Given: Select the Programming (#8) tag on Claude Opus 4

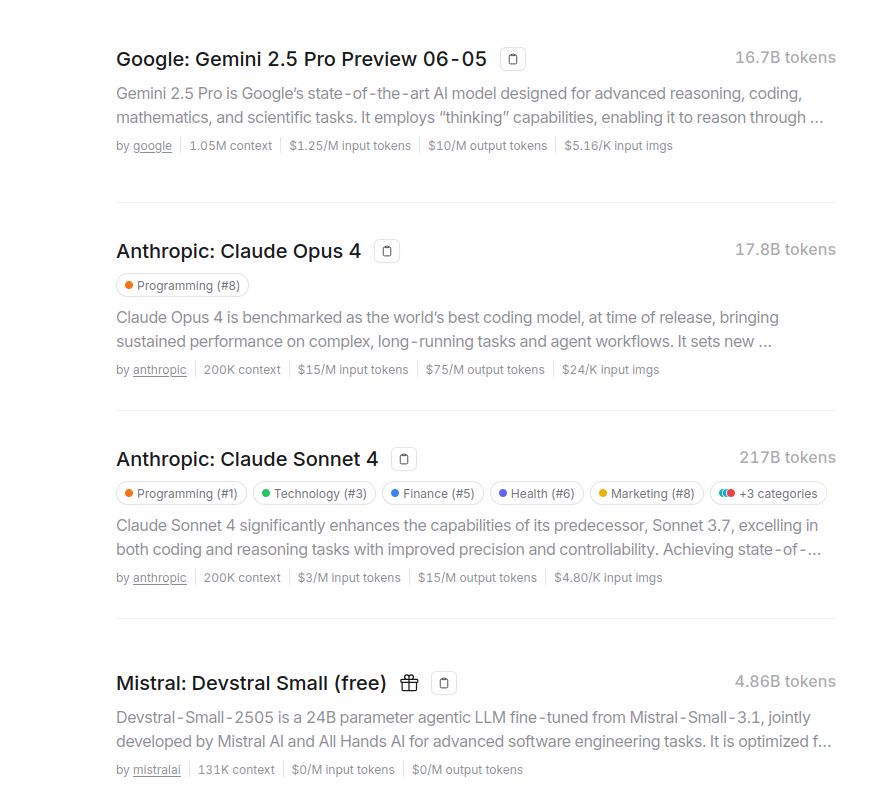Looking at the screenshot, I should point(183,286).
